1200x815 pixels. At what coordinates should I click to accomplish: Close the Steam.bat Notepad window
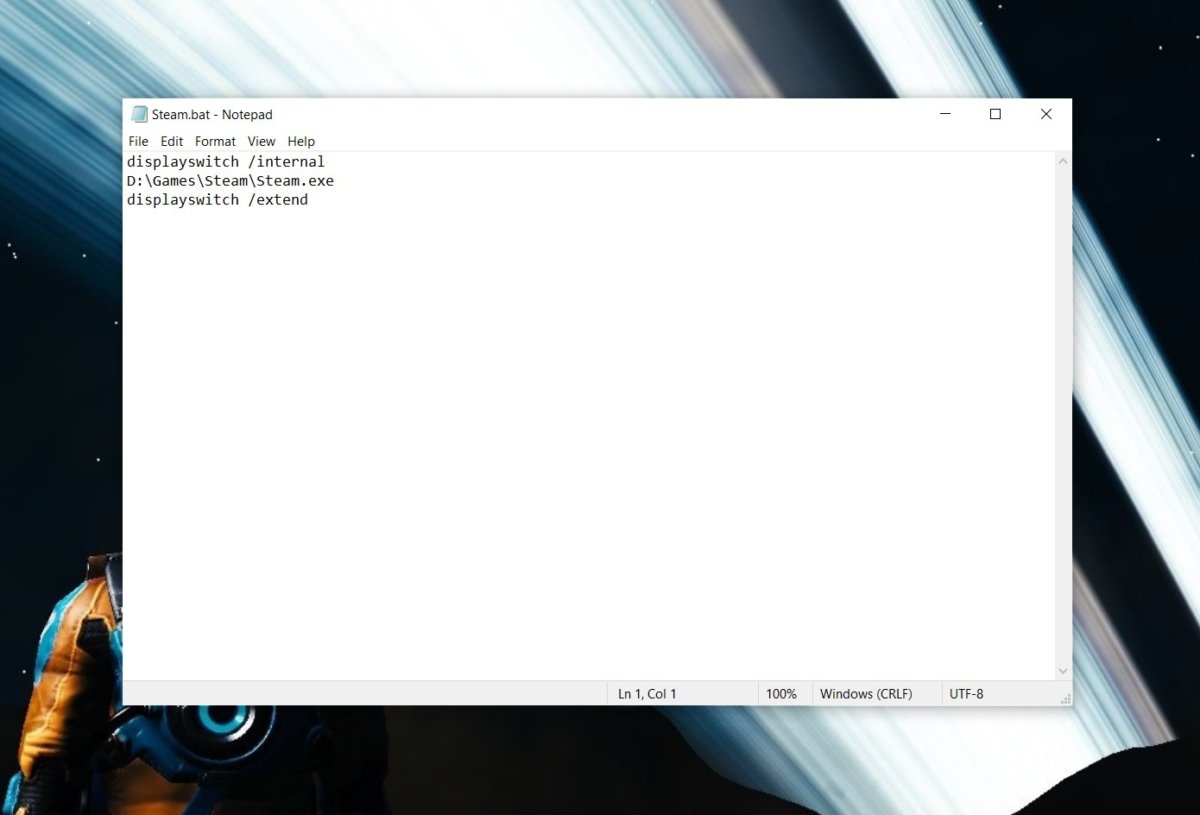[x=1046, y=114]
